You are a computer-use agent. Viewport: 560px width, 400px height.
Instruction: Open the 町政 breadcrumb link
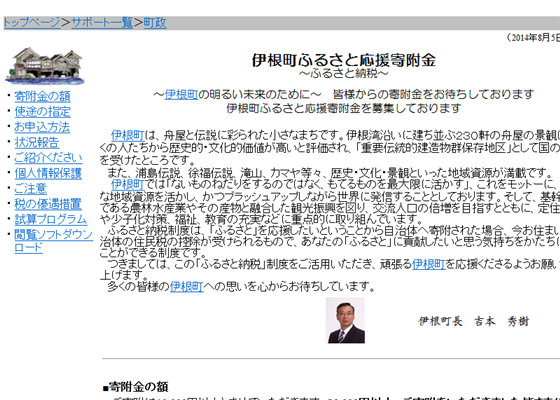[x=155, y=23]
